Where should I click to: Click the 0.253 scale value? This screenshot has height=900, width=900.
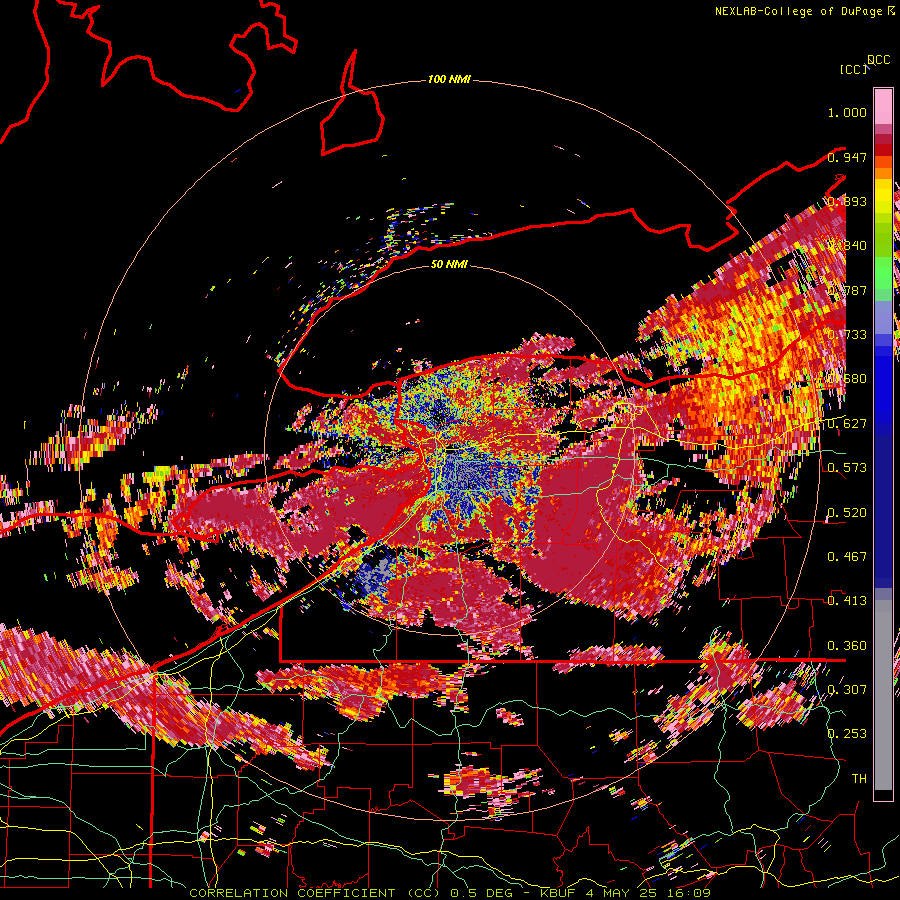847,734
